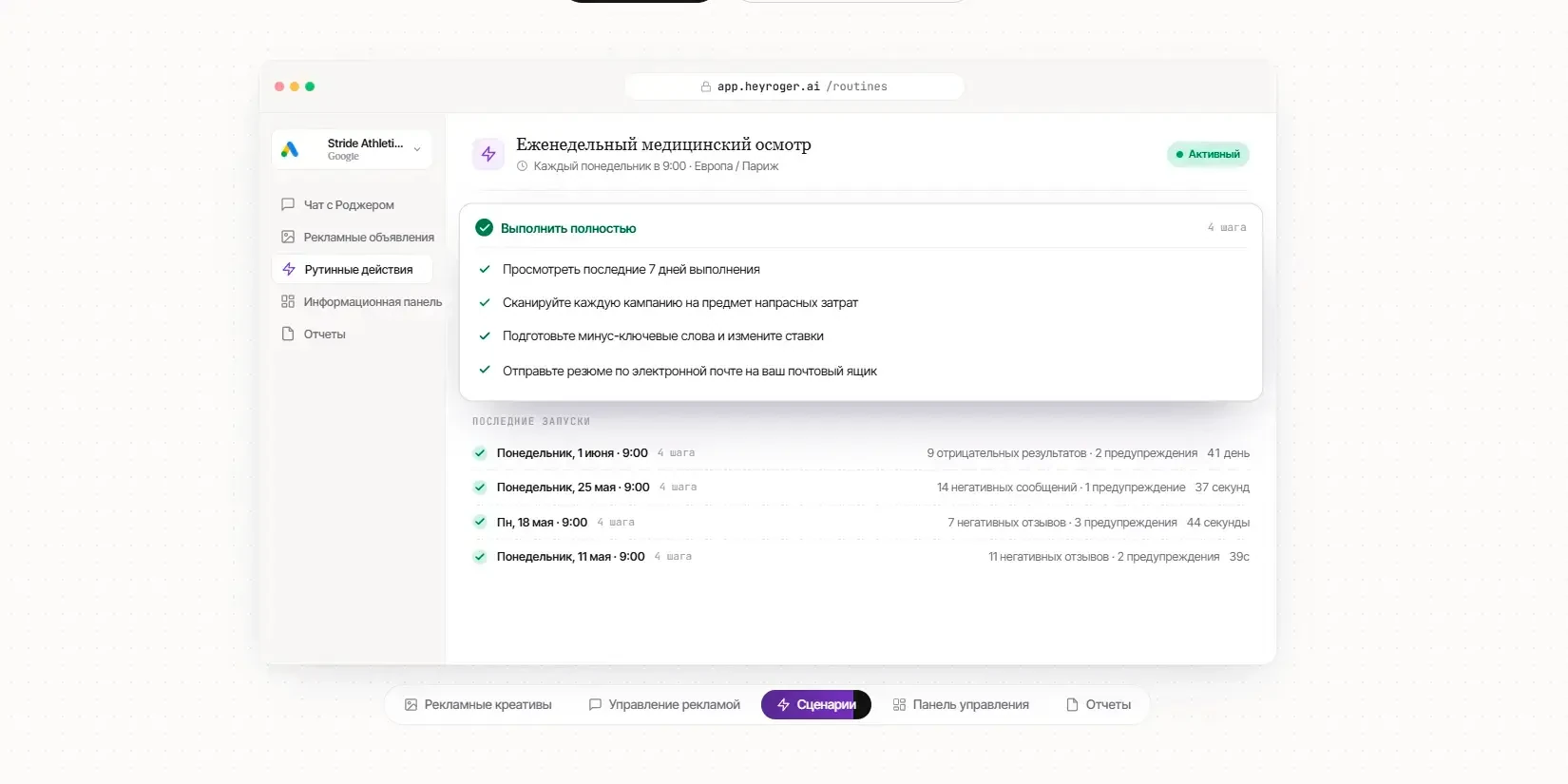This screenshot has height=784, width=1568.
Task: Click the lightning icon beside Рутинные действия
Action: (x=289, y=269)
